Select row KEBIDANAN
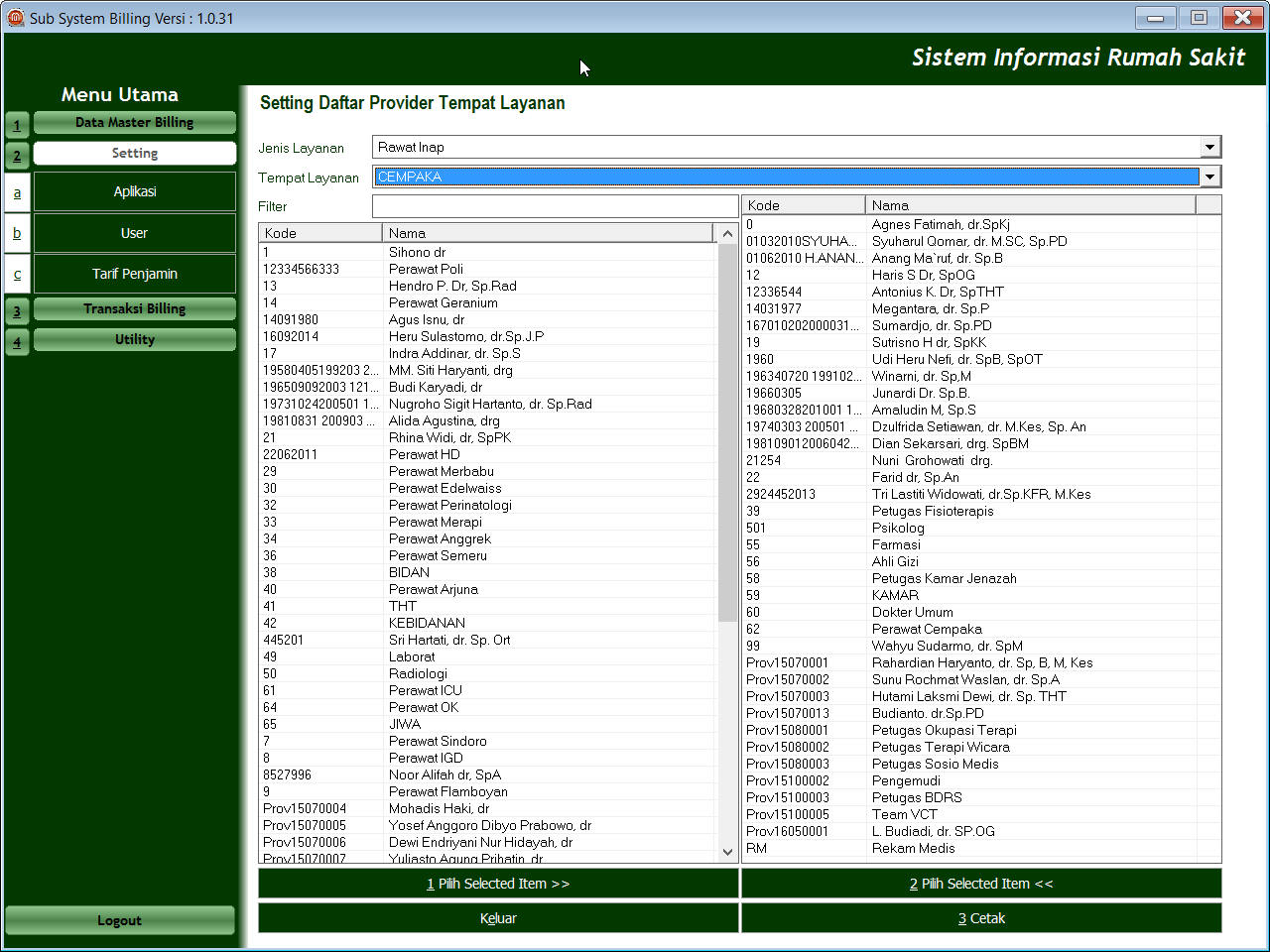This screenshot has width=1270, height=952. coord(486,623)
